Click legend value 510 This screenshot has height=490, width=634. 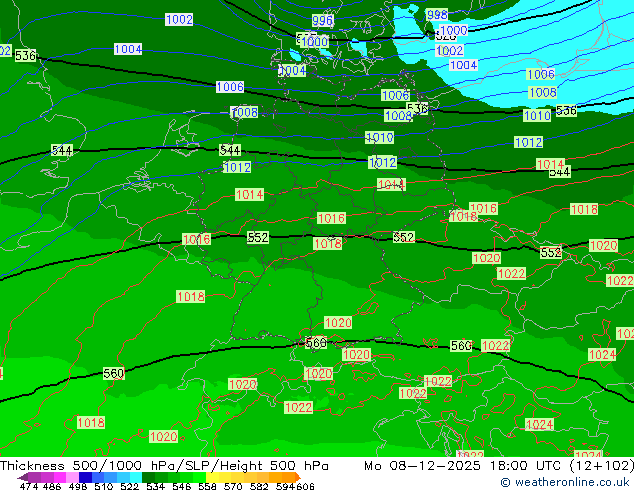(x=104, y=486)
